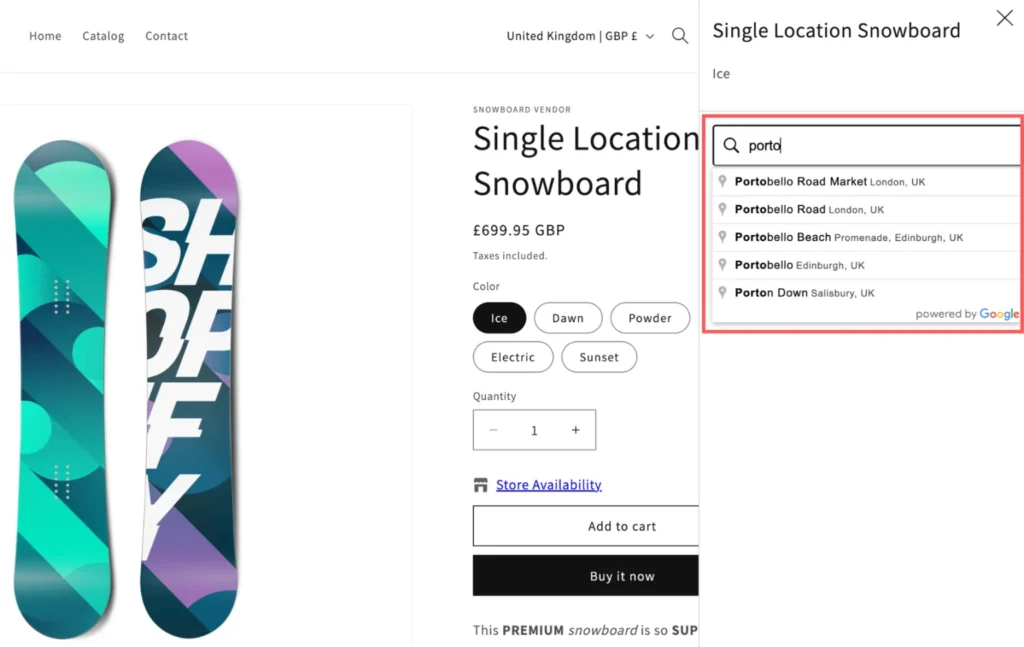
Task: Close the Single Location Snowboard drawer
Action: [x=1004, y=18]
